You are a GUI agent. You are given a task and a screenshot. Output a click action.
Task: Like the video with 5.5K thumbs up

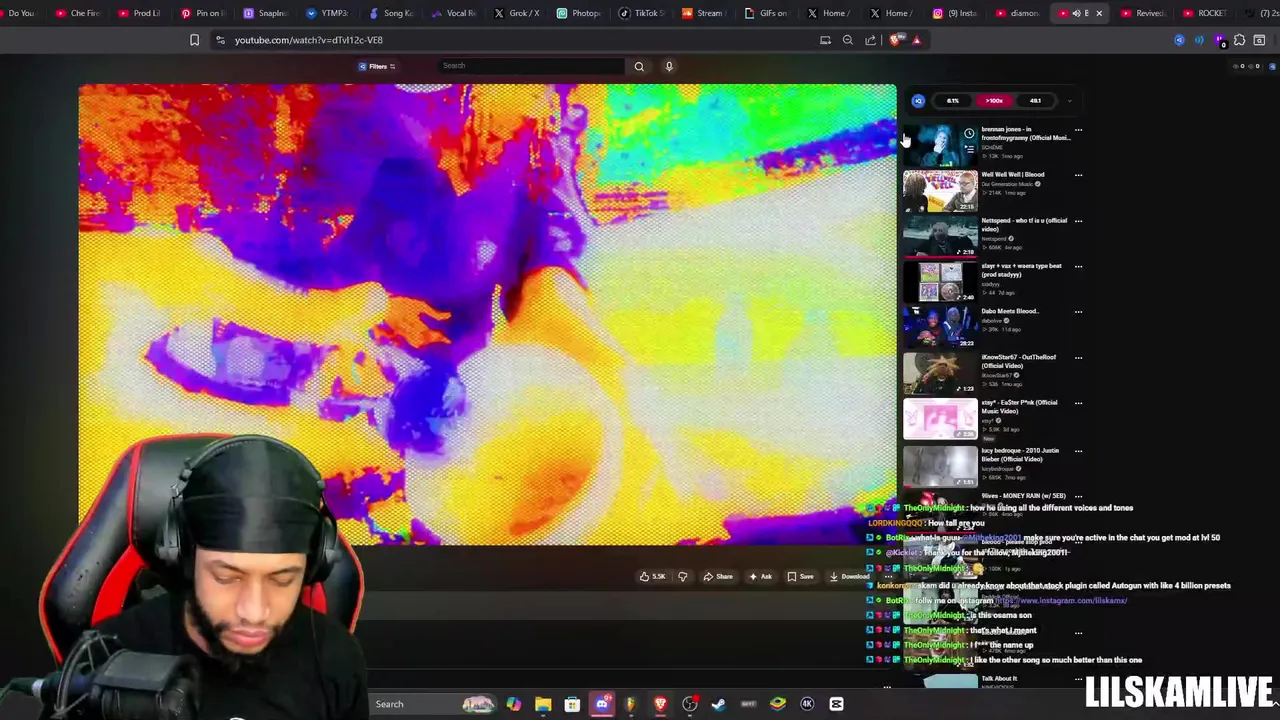coord(653,576)
